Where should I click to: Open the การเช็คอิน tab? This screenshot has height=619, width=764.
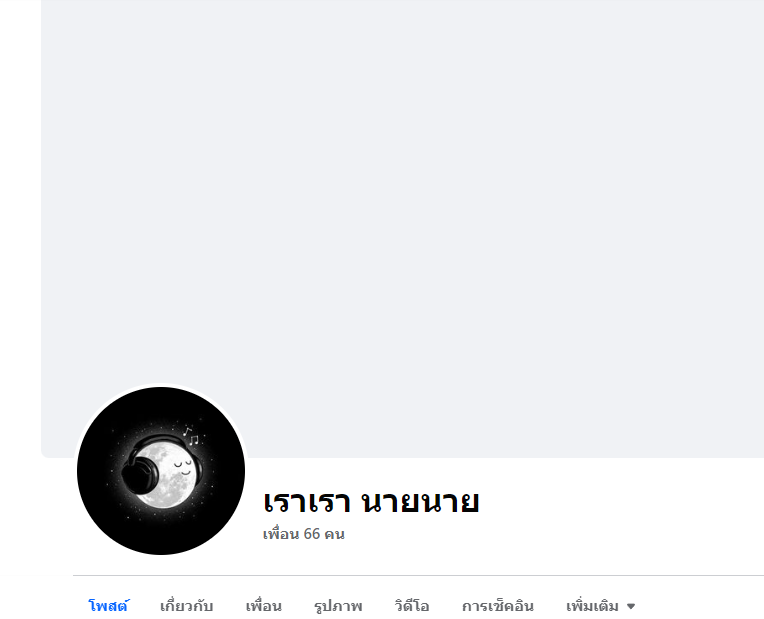(497, 606)
